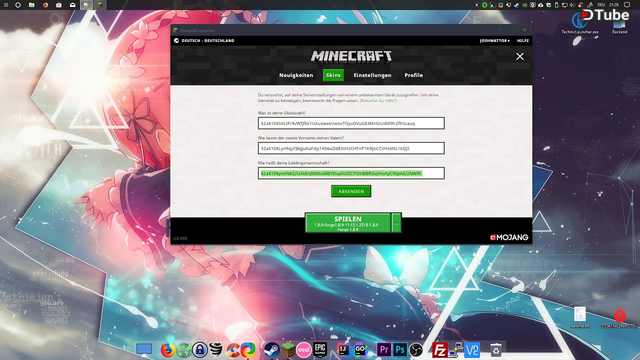
Task: Open the recycle bin in dock
Action: point(496,350)
